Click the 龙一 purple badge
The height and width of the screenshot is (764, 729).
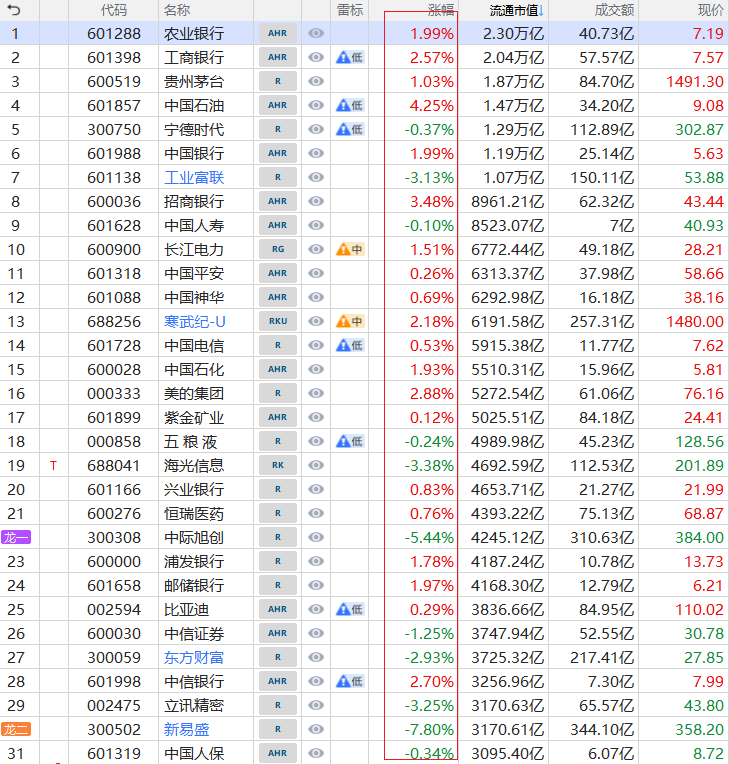(x=16, y=537)
